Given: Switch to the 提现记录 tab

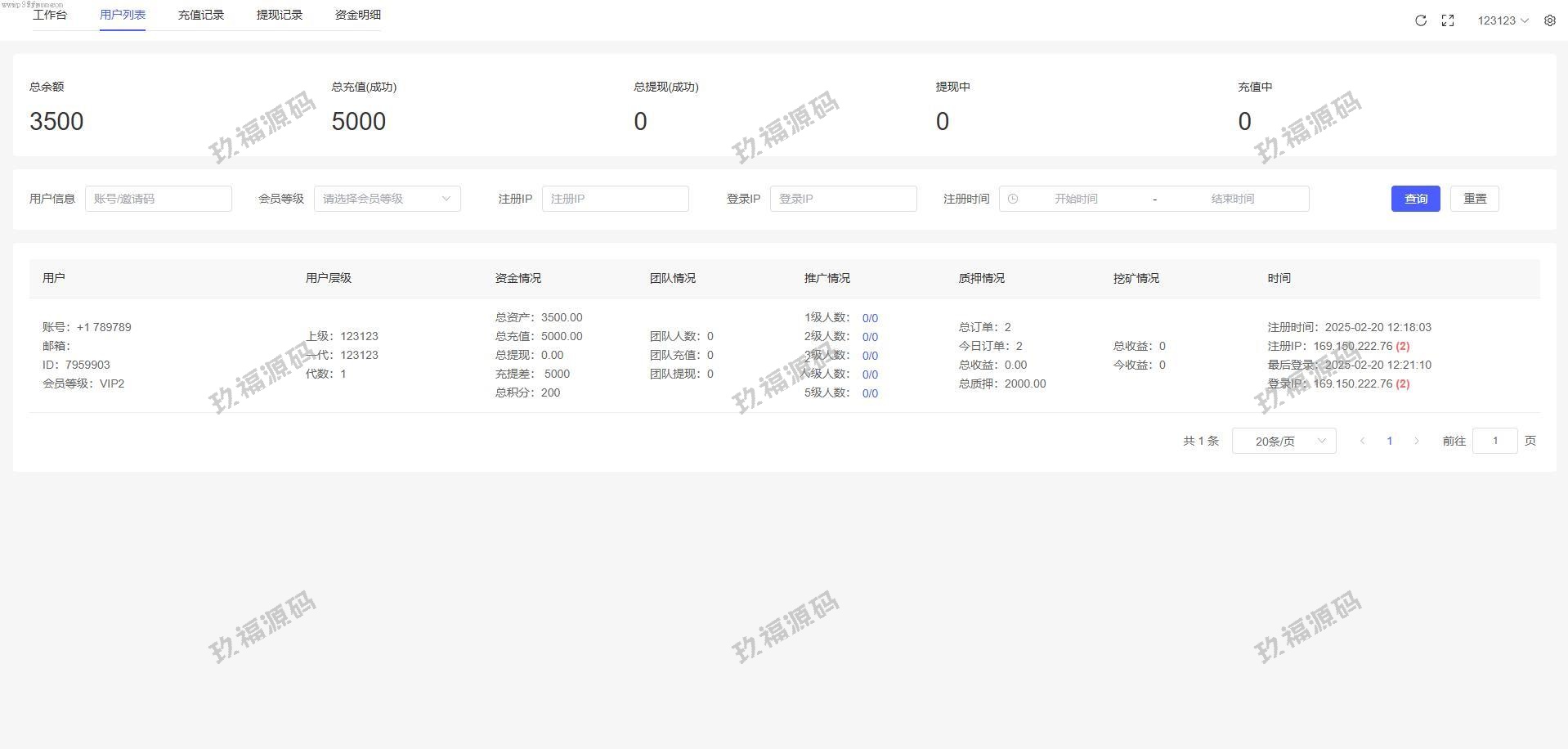Looking at the screenshot, I should (x=280, y=15).
